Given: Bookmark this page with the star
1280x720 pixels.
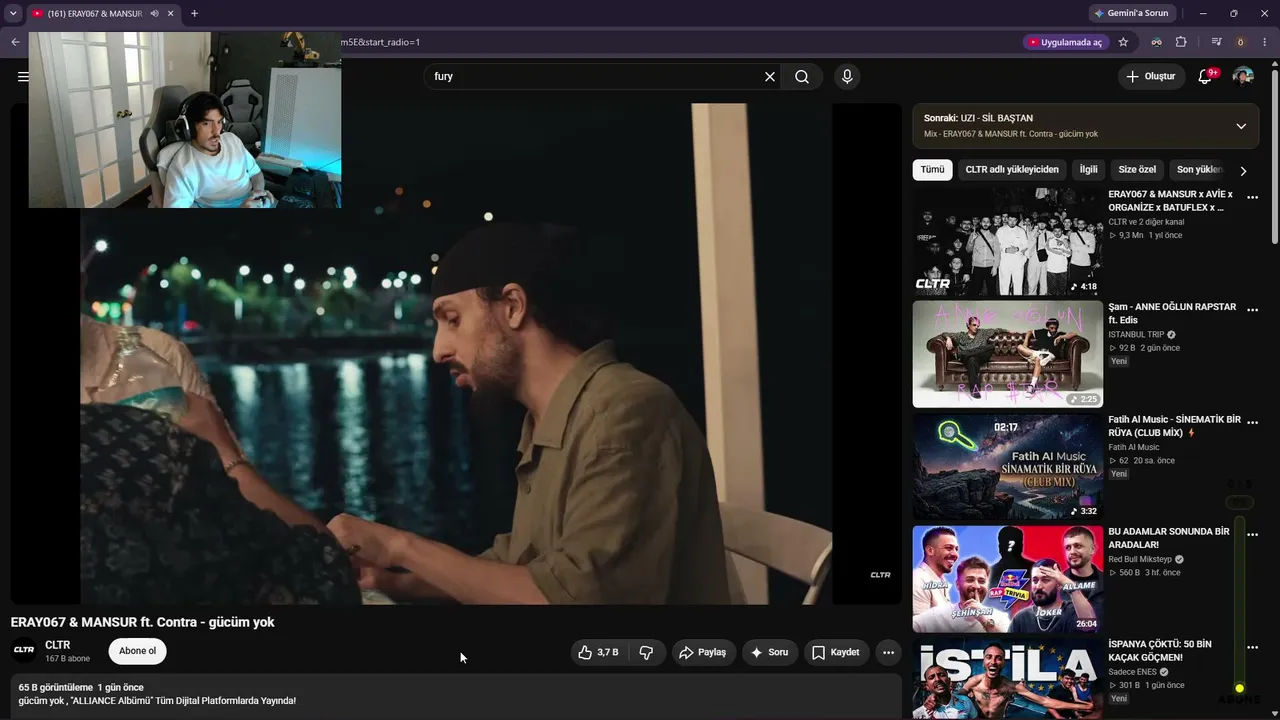Looking at the screenshot, I should coord(1123,42).
